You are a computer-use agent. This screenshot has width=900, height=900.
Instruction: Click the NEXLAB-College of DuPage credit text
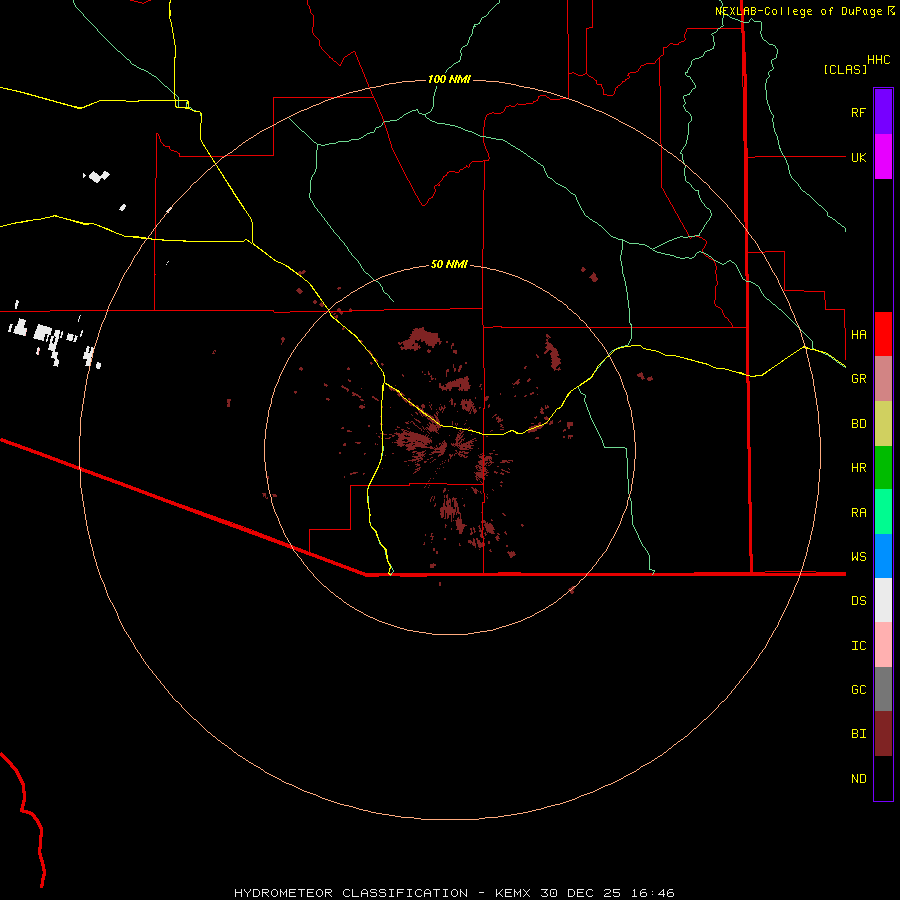coord(804,11)
